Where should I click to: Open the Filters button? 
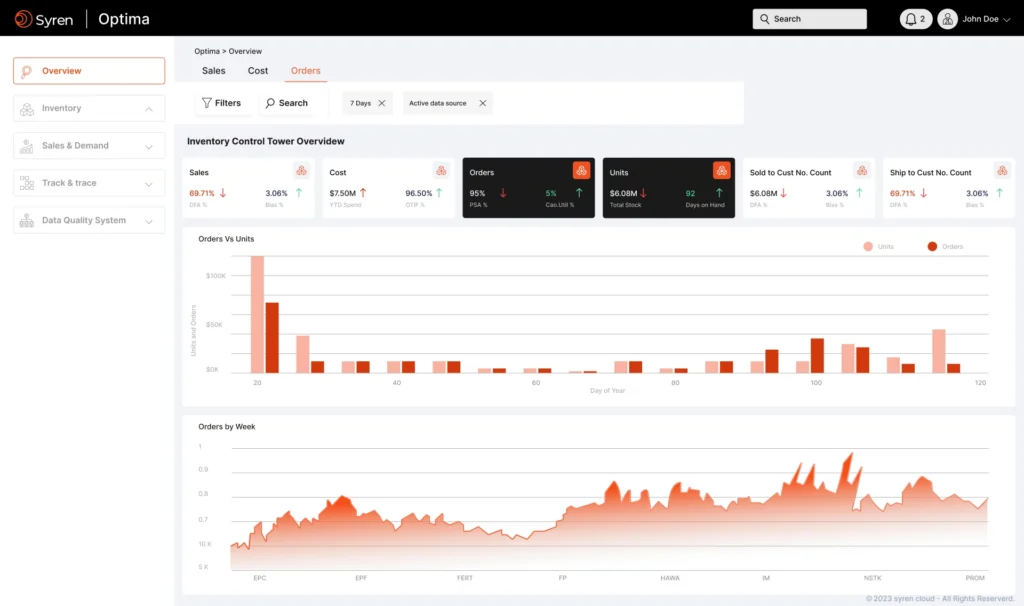(221, 103)
